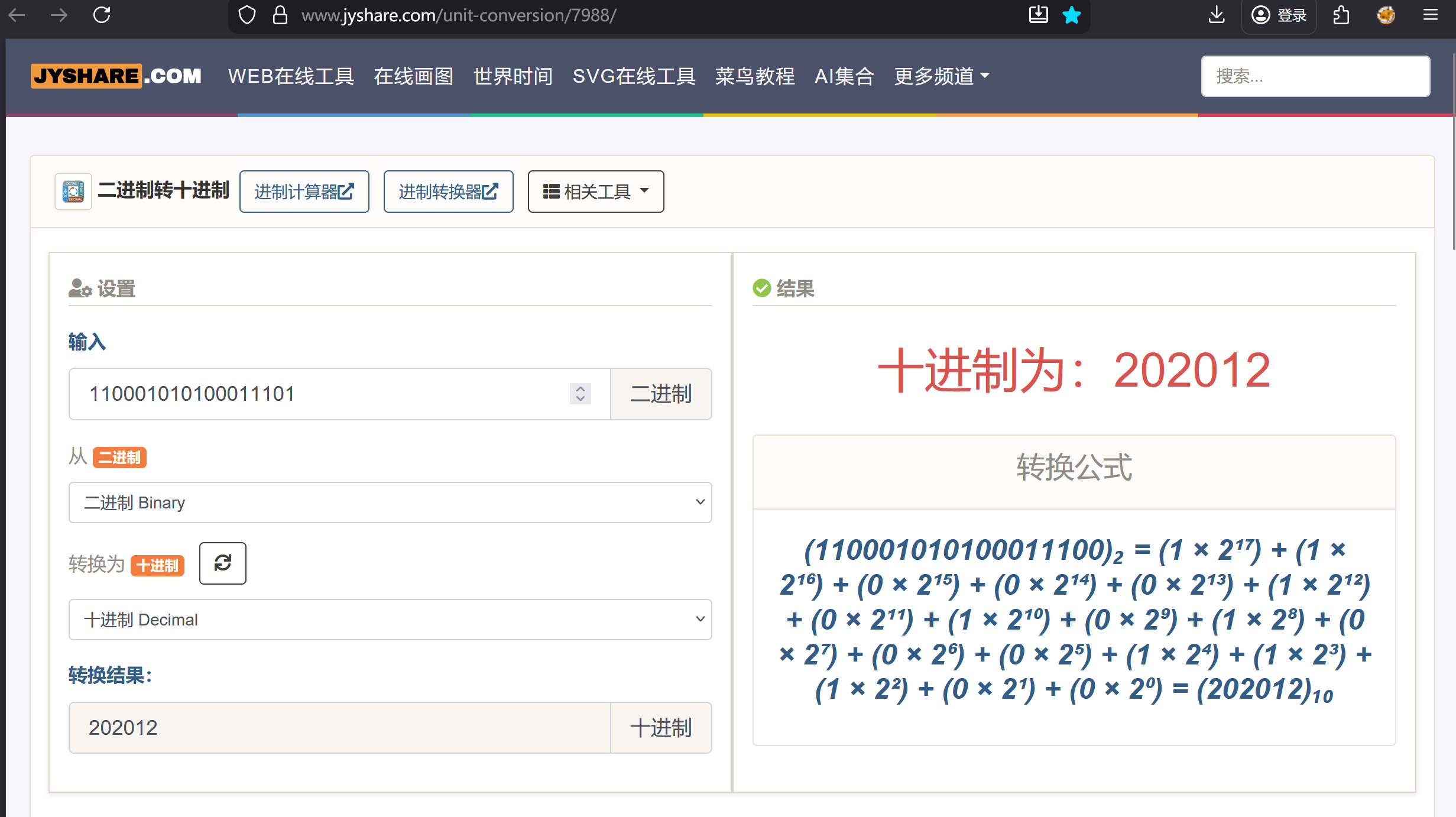1456x817 pixels.
Task: Open the extensions puzzle icon
Action: [x=1341, y=15]
